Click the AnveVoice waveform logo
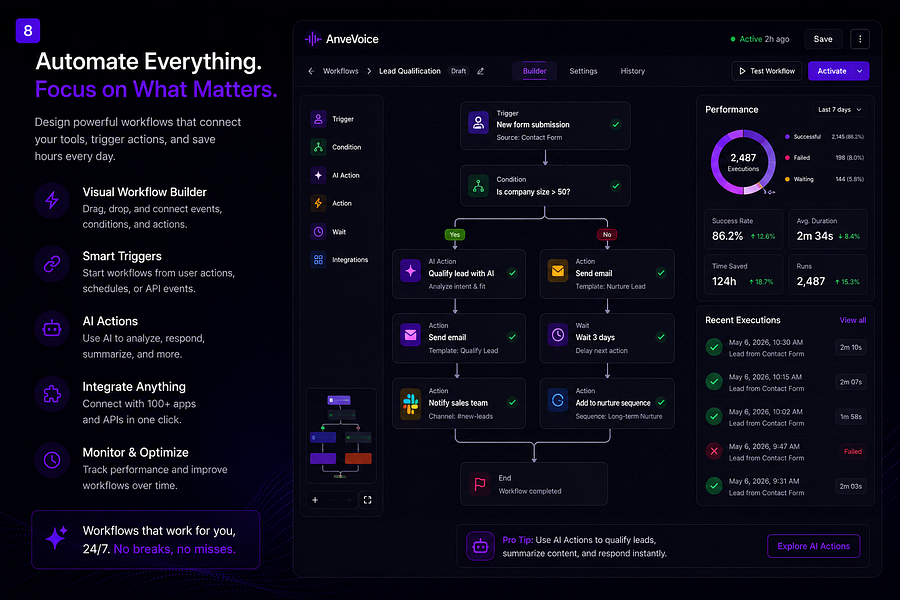The image size is (900, 600). click(313, 39)
